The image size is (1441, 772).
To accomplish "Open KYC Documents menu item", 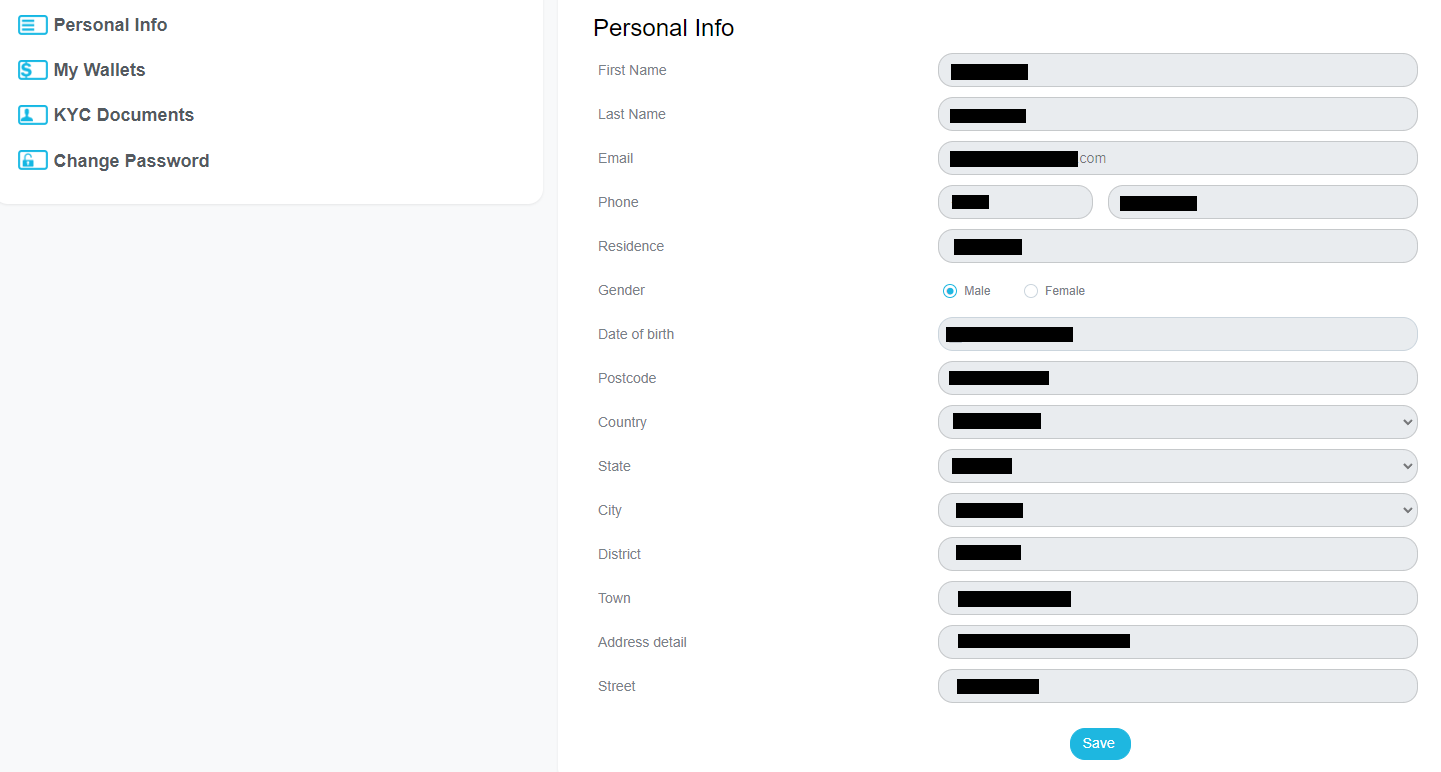I will click(x=124, y=115).
